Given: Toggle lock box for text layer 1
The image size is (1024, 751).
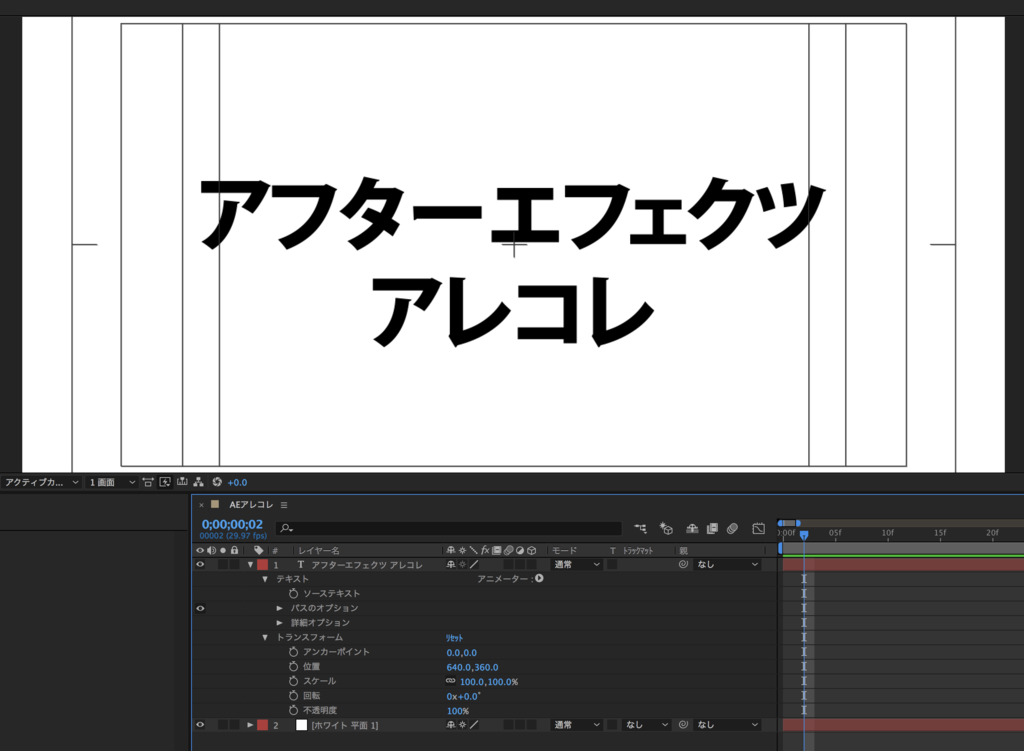Looking at the screenshot, I should 234,564.
